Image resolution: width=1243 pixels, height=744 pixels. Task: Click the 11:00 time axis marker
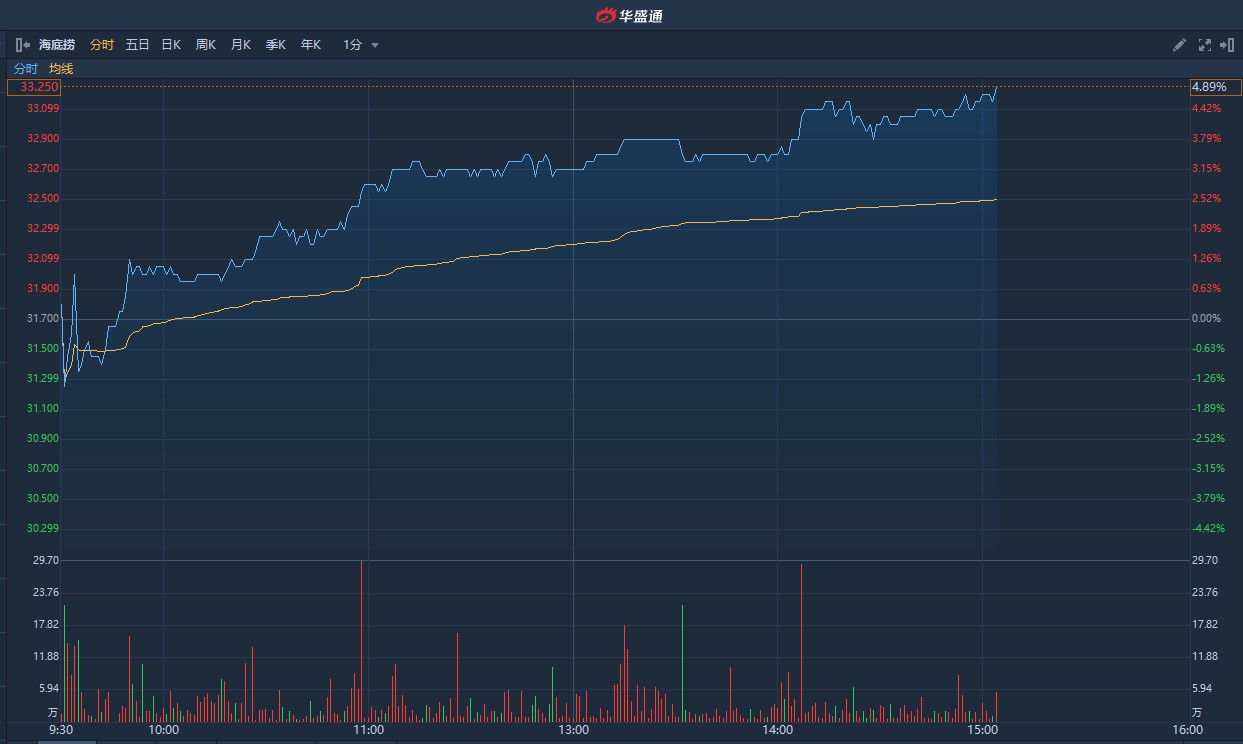pos(369,730)
